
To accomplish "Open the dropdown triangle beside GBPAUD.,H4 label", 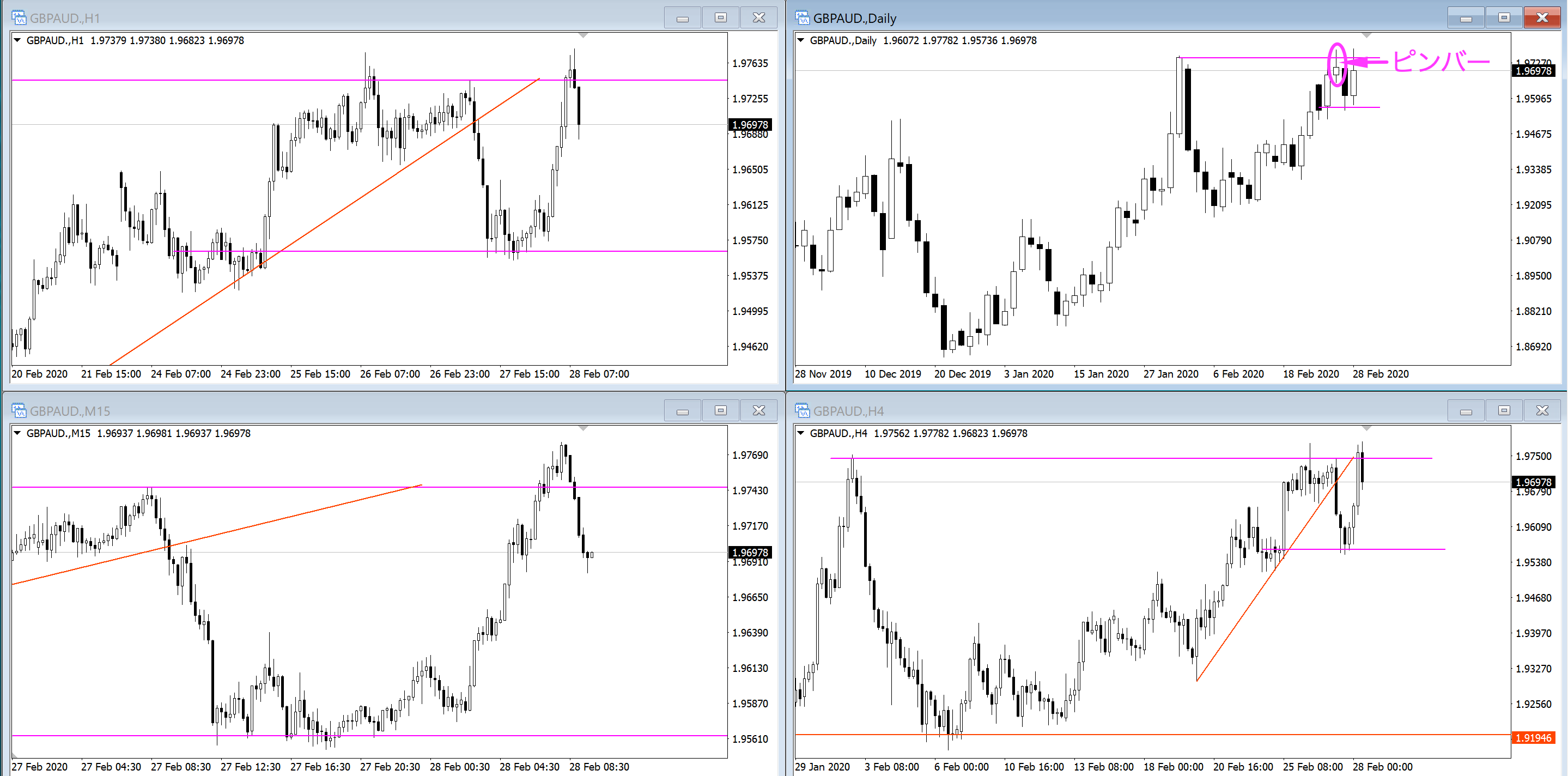I will pos(801,433).
